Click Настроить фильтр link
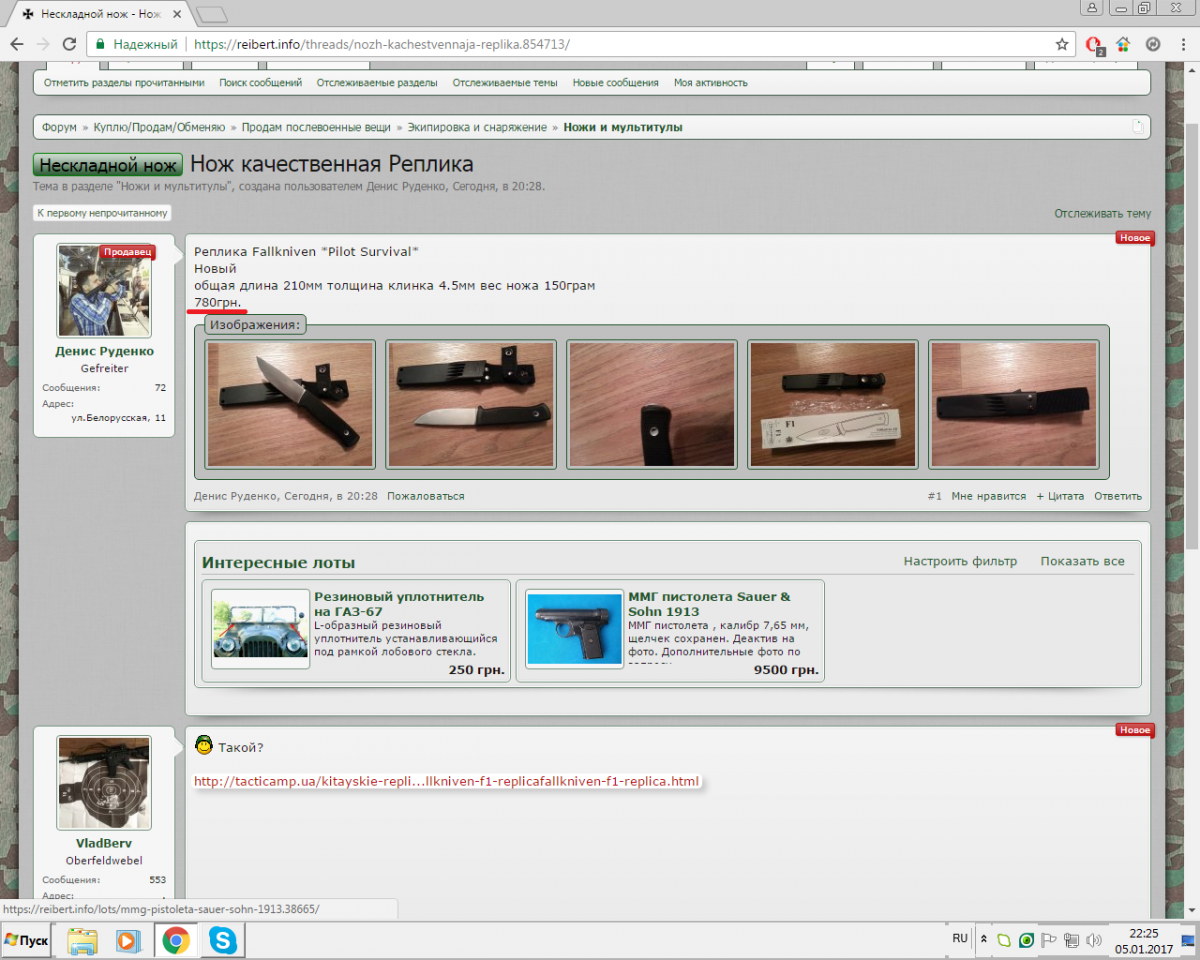This screenshot has width=1200, height=960. pyautogui.click(x=960, y=561)
